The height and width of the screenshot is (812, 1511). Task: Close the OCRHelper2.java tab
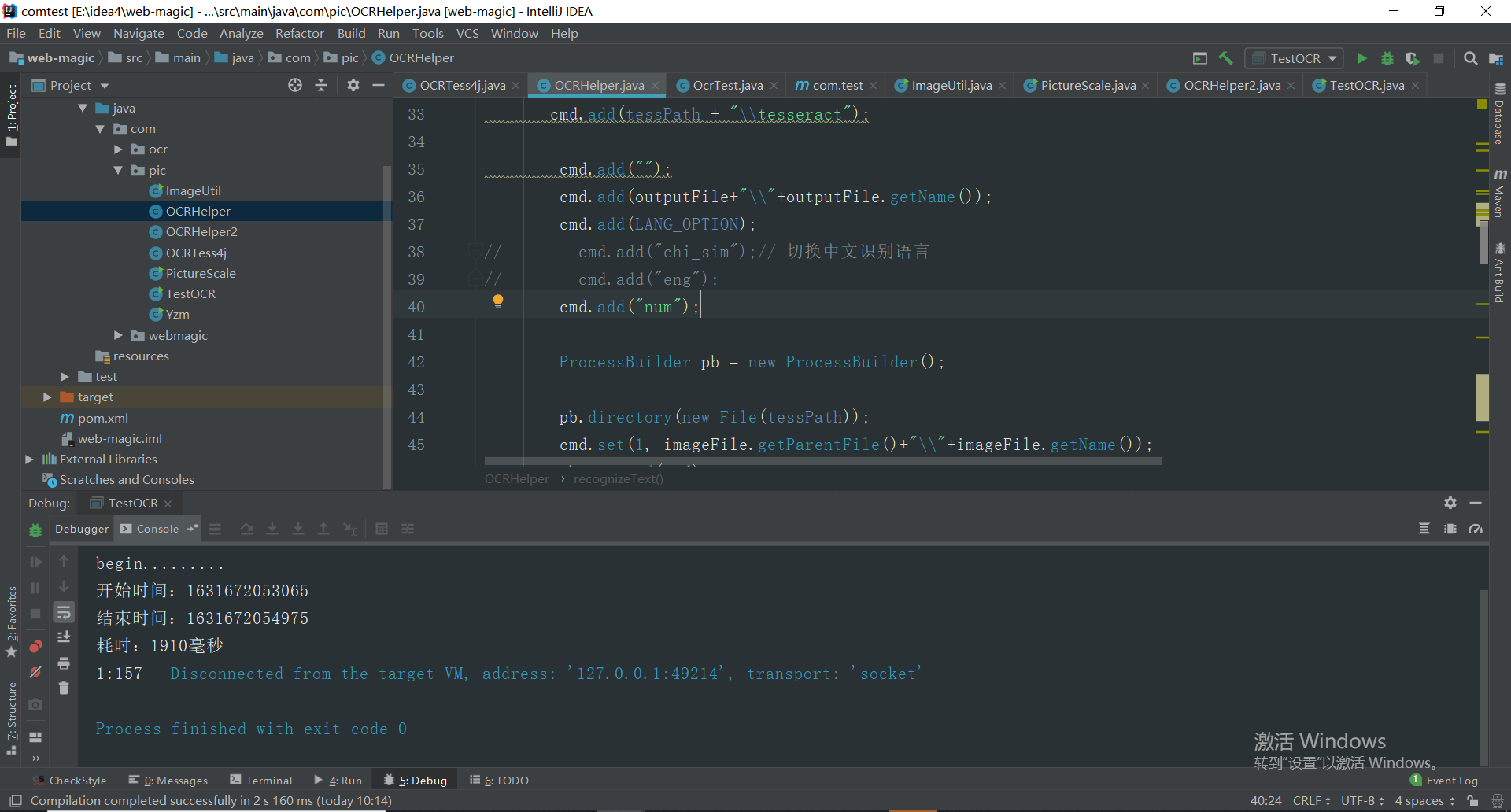(x=1291, y=86)
